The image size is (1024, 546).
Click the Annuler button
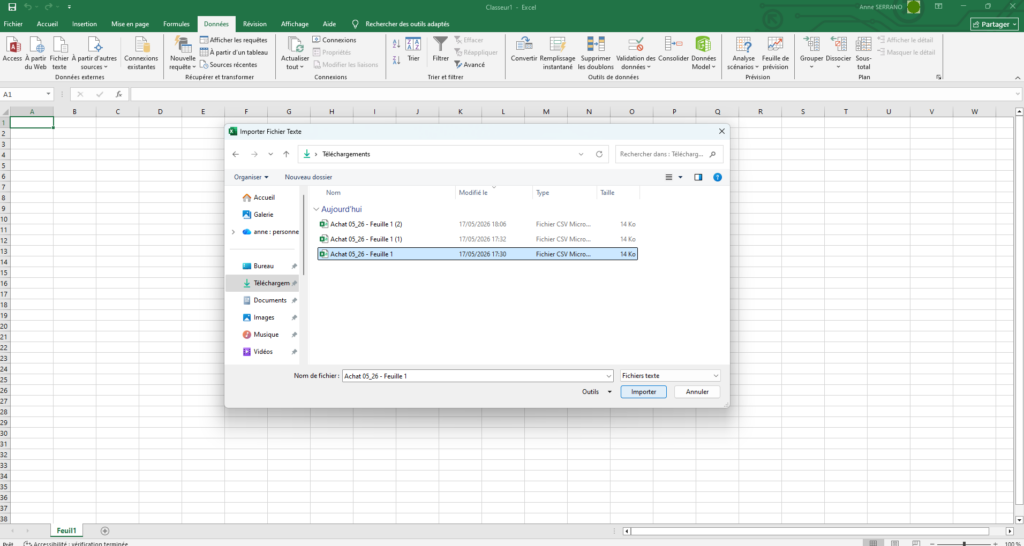(x=697, y=392)
